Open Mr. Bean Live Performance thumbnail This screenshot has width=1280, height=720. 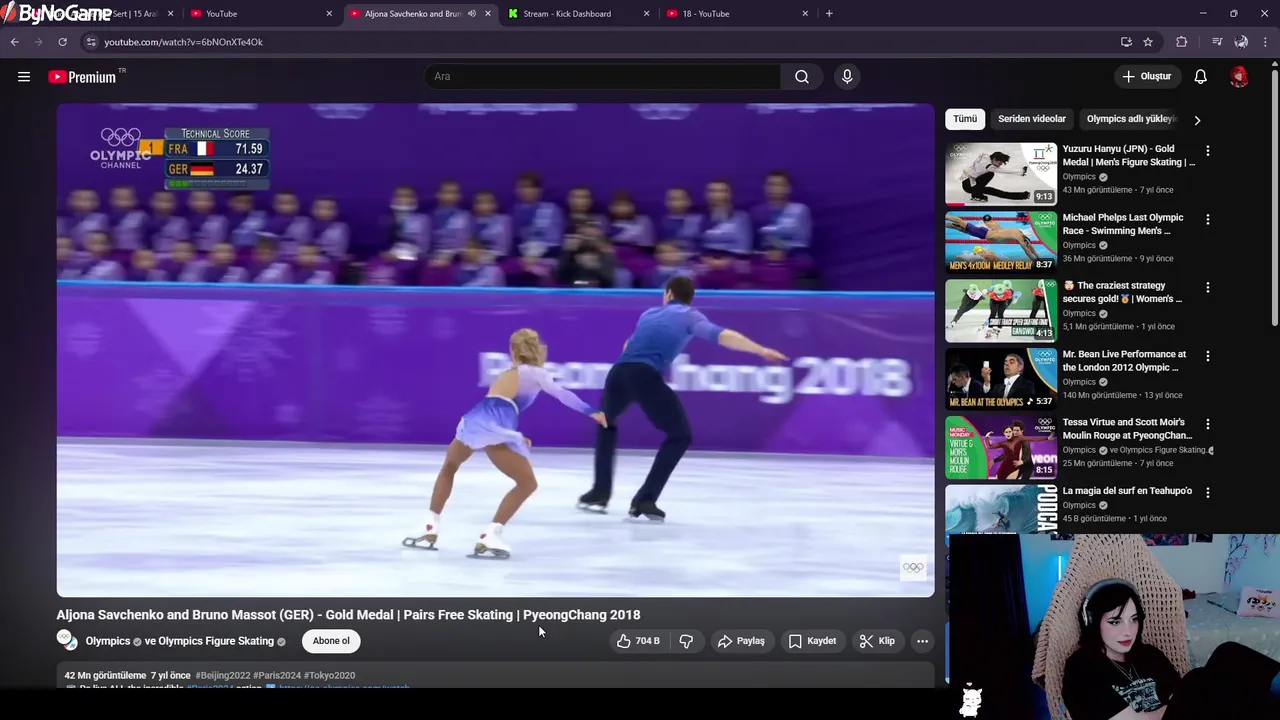[x=1001, y=378]
